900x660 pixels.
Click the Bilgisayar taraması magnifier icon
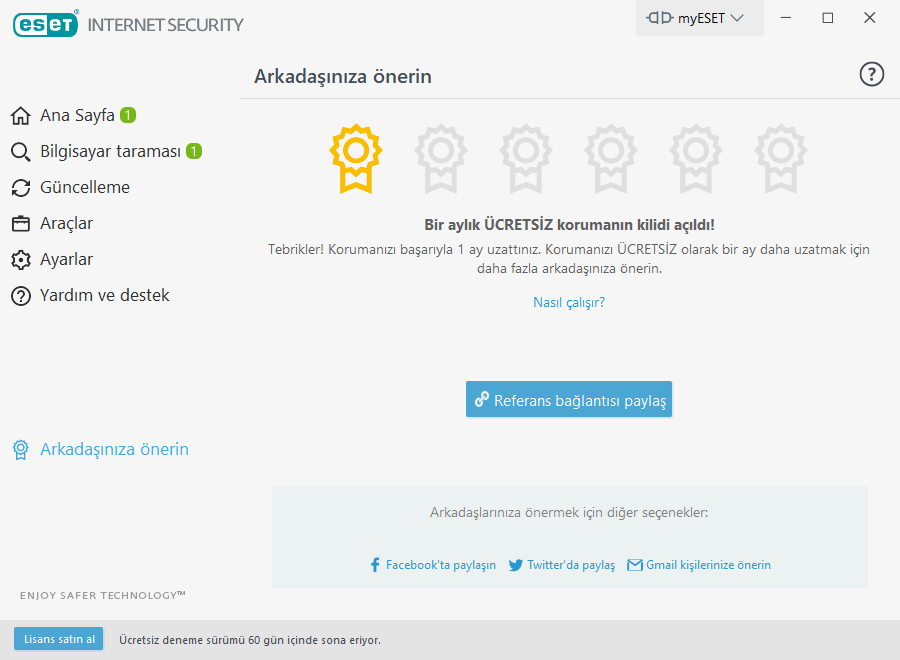(21, 152)
